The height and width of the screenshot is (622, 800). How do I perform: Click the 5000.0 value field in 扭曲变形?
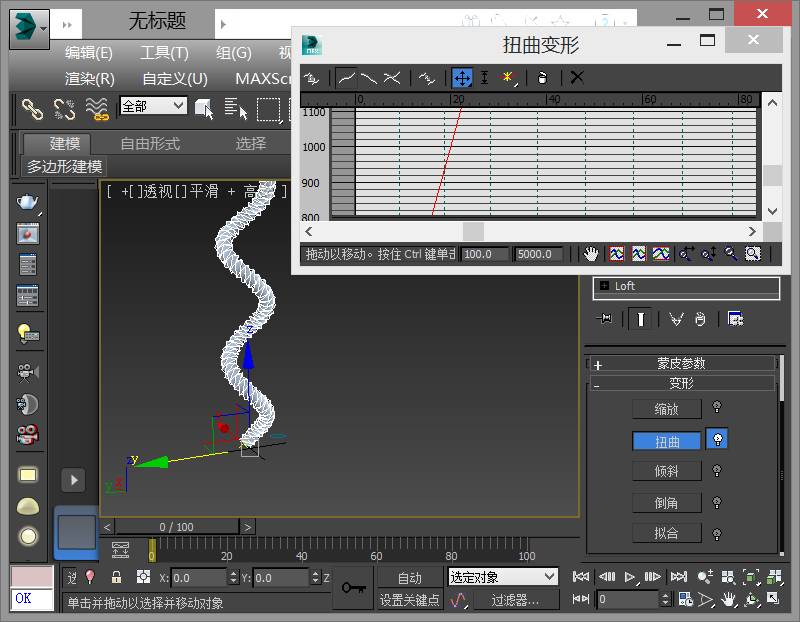538,254
